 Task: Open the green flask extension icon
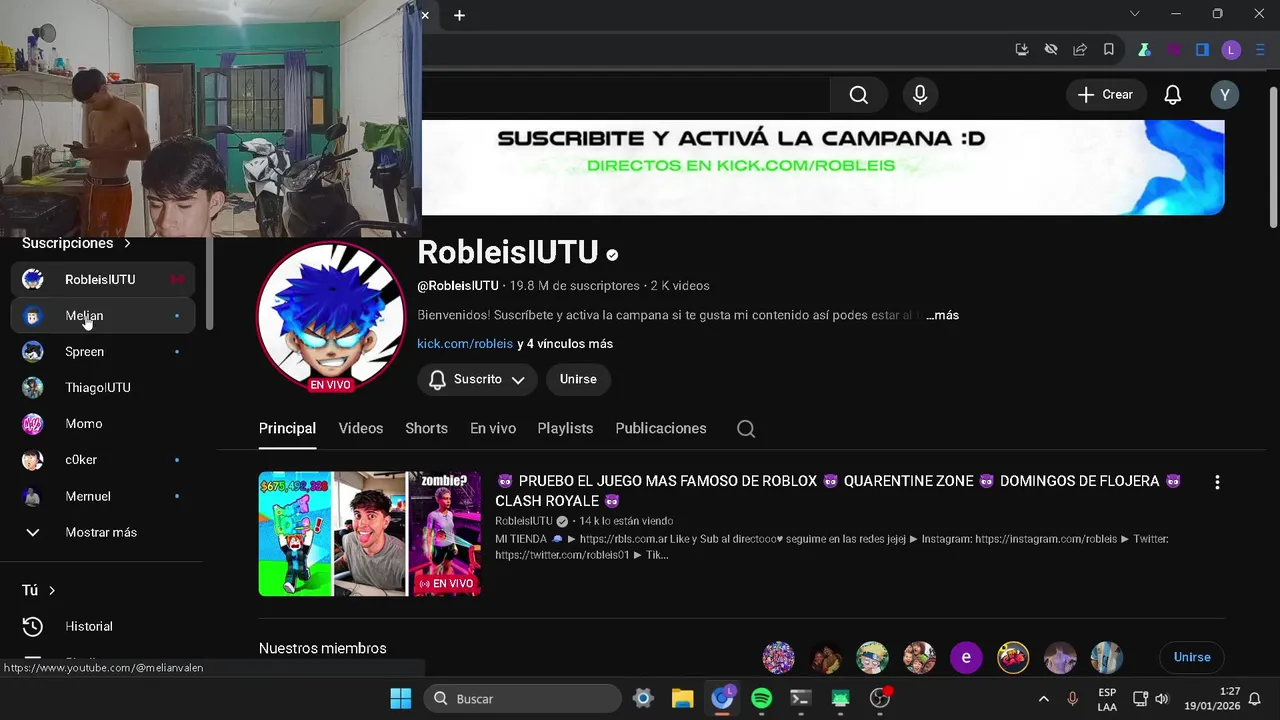pyautogui.click(x=1145, y=49)
